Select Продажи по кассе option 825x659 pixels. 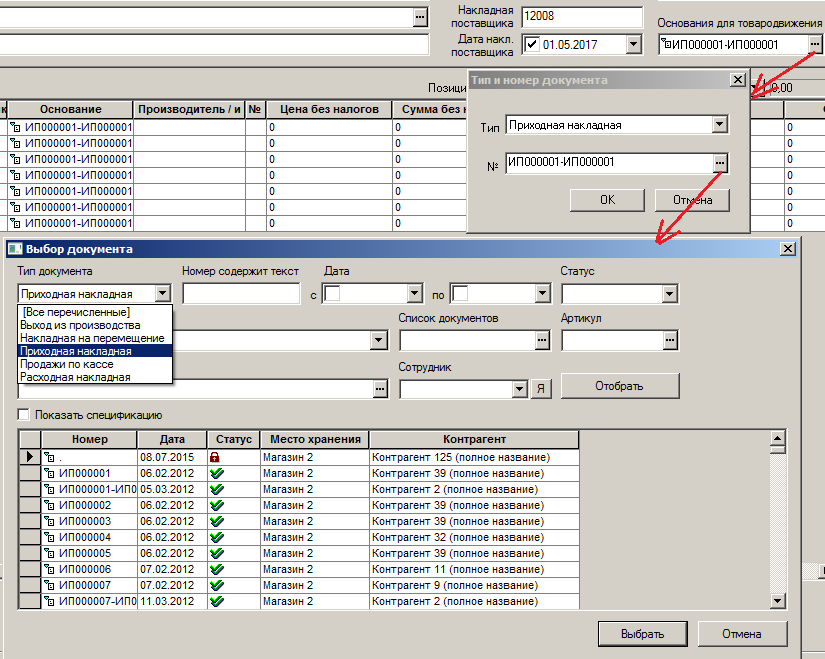coord(95,364)
